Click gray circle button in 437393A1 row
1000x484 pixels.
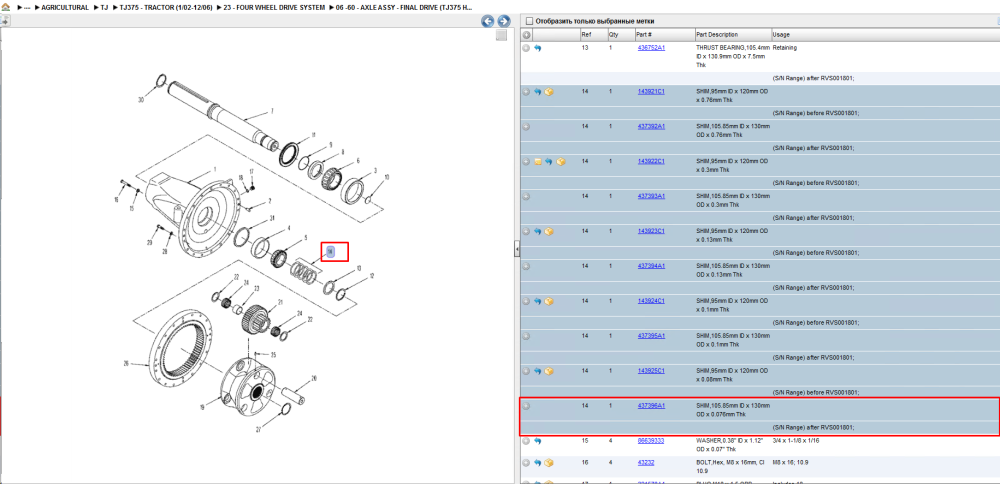(x=526, y=197)
